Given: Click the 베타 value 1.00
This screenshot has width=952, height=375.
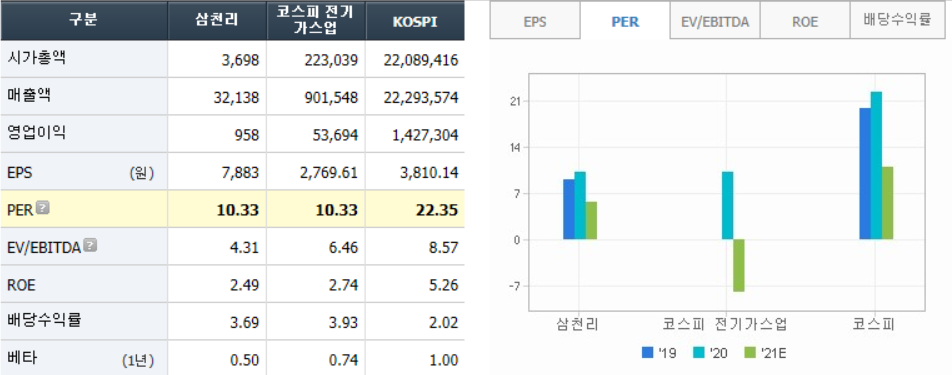Looking at the screenshot, I should tap(444, 360).
